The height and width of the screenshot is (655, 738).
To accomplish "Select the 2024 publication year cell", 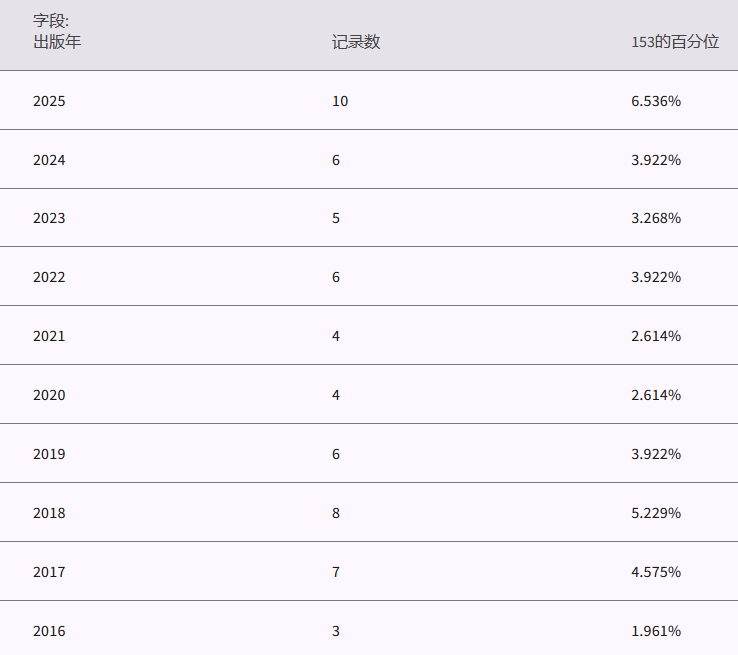I will (x=49, y=160).
